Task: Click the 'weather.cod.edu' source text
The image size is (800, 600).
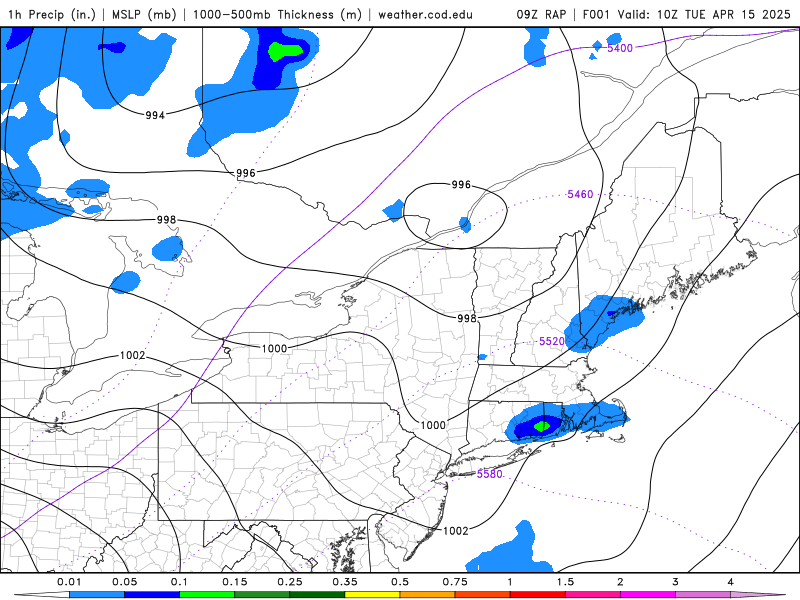Action: tap(425, 14)
